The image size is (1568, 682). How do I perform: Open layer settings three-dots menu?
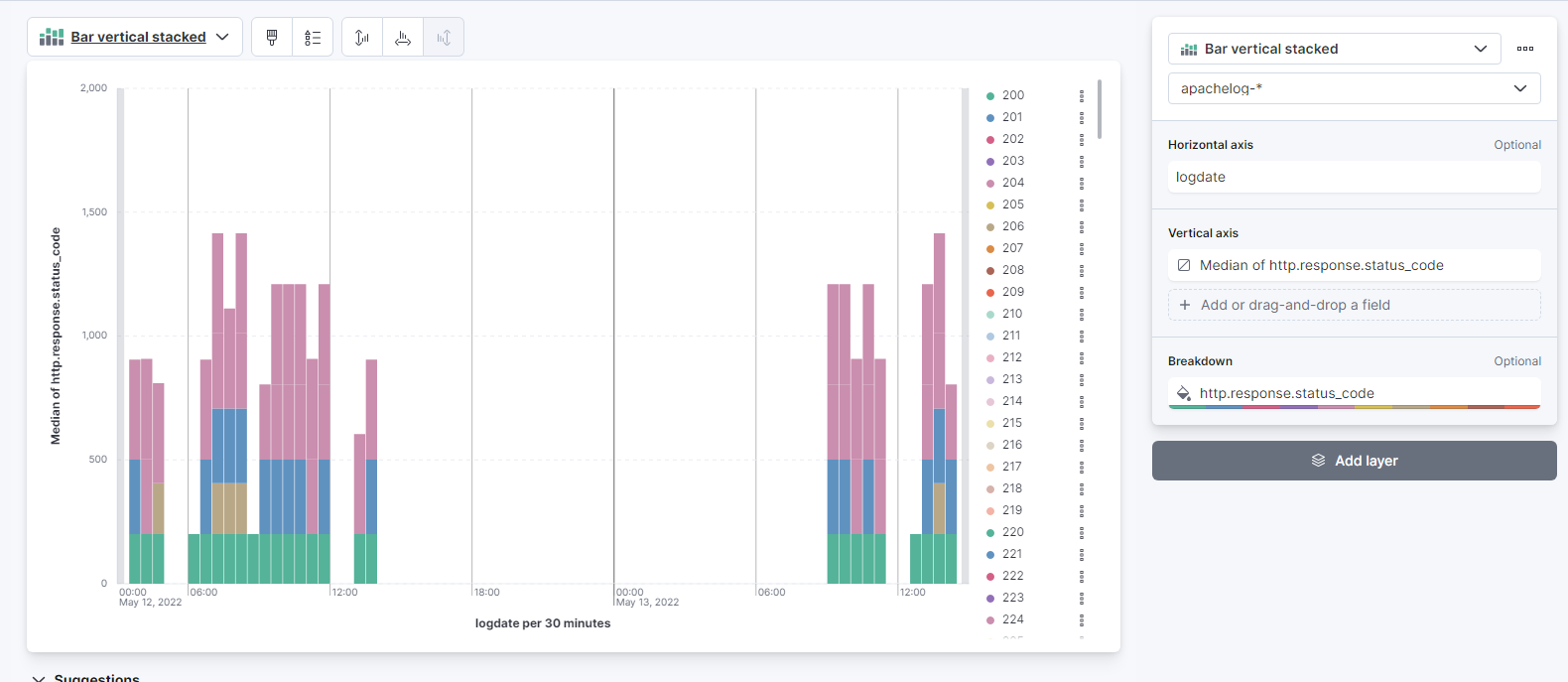coord(1525,49)
